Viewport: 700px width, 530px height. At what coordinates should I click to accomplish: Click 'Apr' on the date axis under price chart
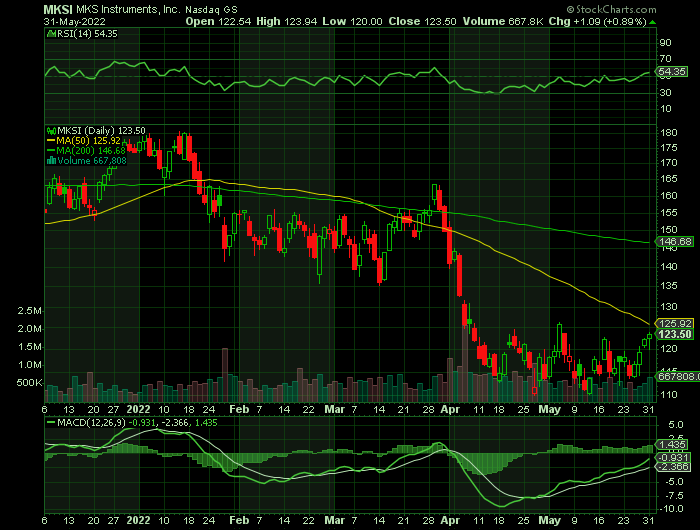pos(450,409)
